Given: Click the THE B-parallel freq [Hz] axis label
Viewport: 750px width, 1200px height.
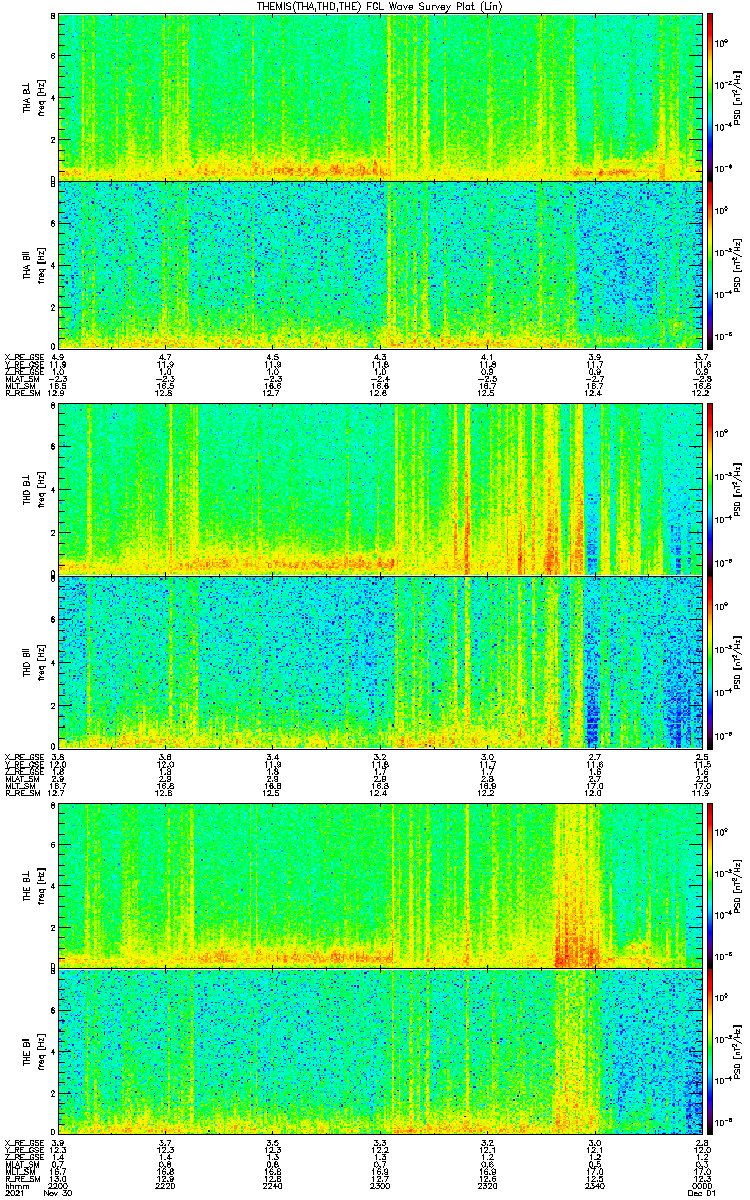Looking at the screenshot, I should 41,1053.
